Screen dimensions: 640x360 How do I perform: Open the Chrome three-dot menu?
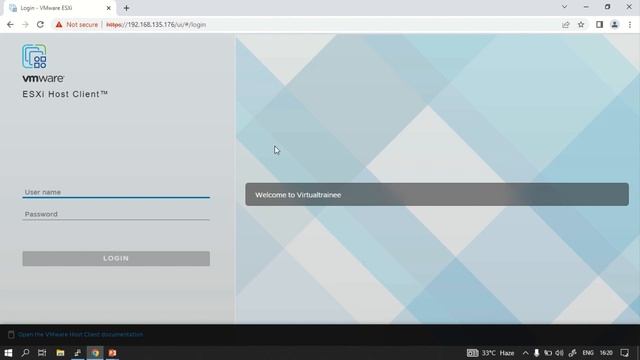click(630, 24)
